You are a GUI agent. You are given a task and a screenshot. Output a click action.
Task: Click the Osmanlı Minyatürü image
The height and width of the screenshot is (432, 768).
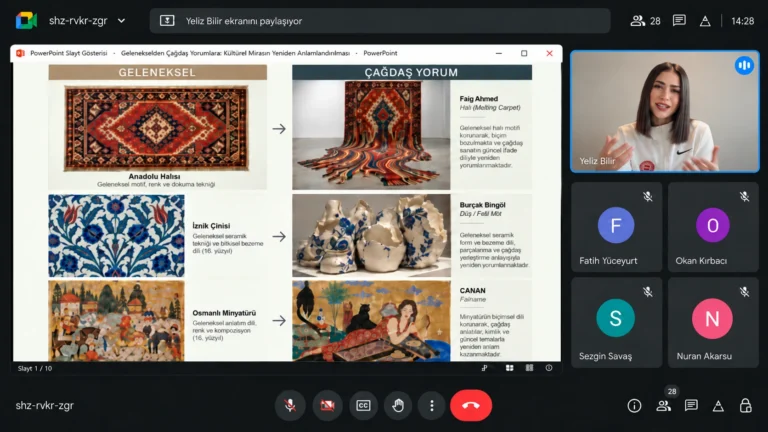(116, 321)
